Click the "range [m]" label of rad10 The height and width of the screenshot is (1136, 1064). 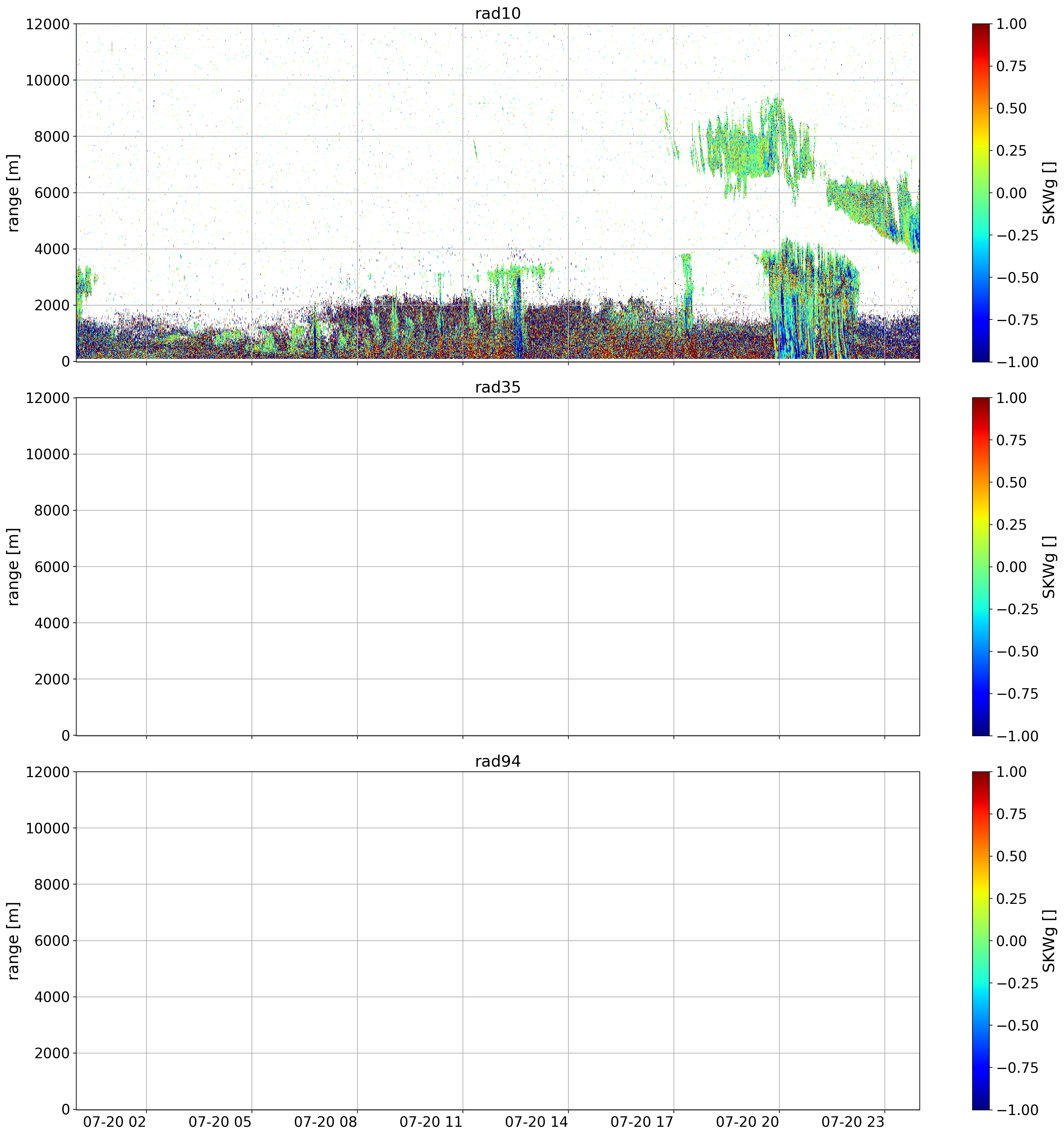pyautogui.click(x=13, y=192)
